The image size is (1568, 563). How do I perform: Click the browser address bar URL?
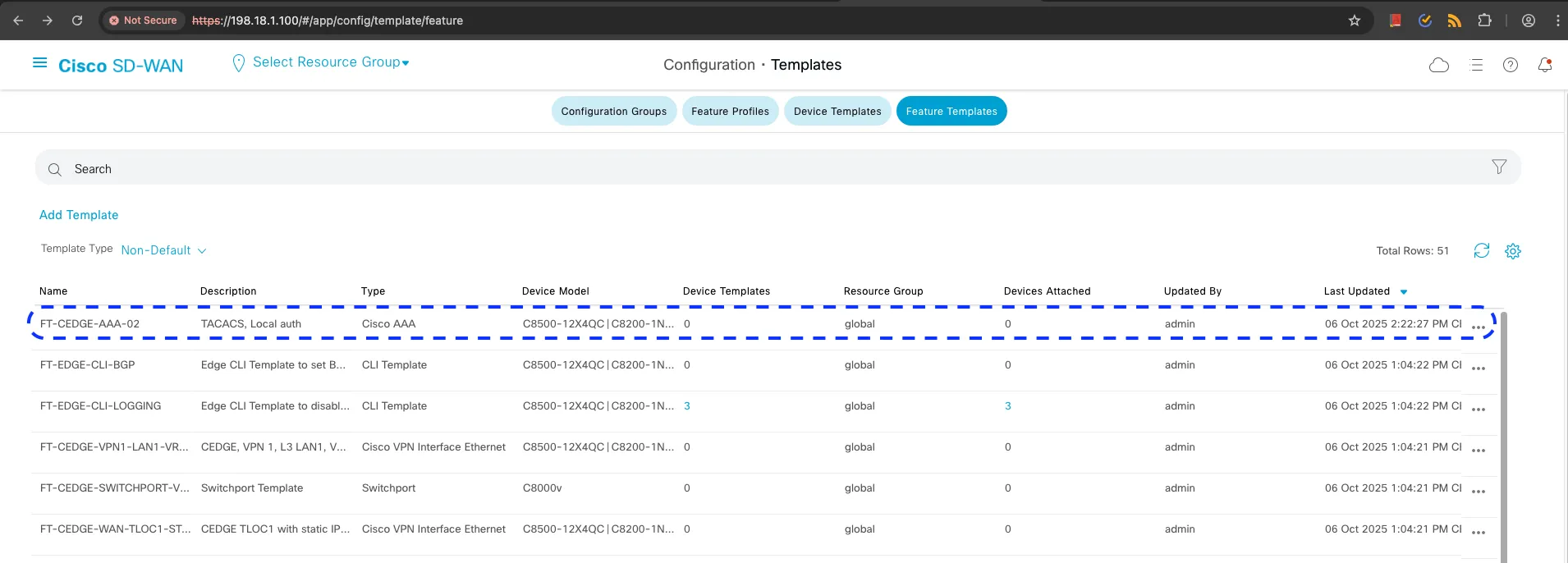coord(328,21)
